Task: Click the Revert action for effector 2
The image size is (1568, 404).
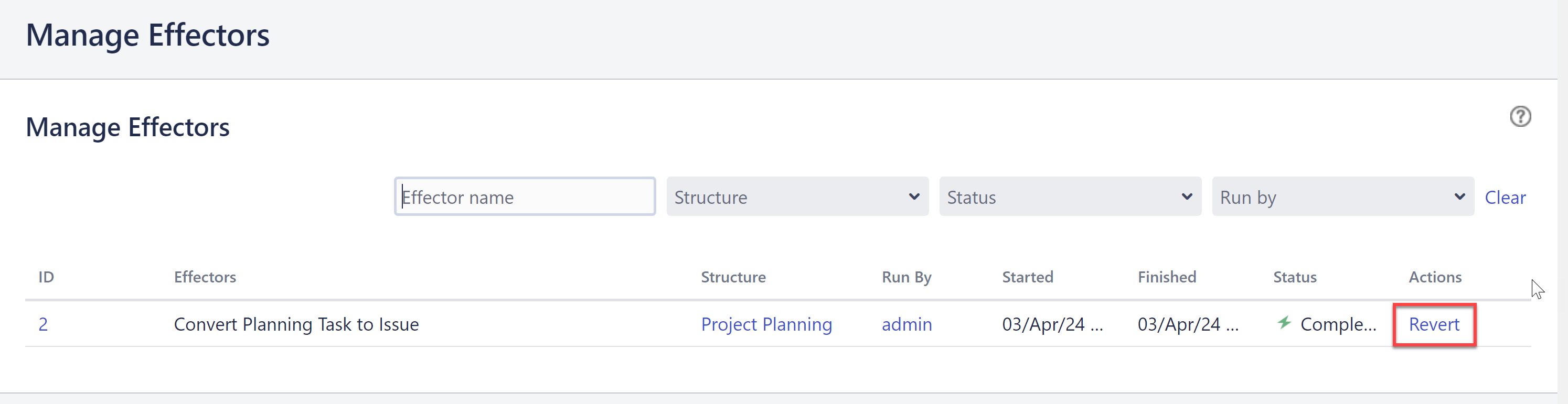Action: point(1434,324)
